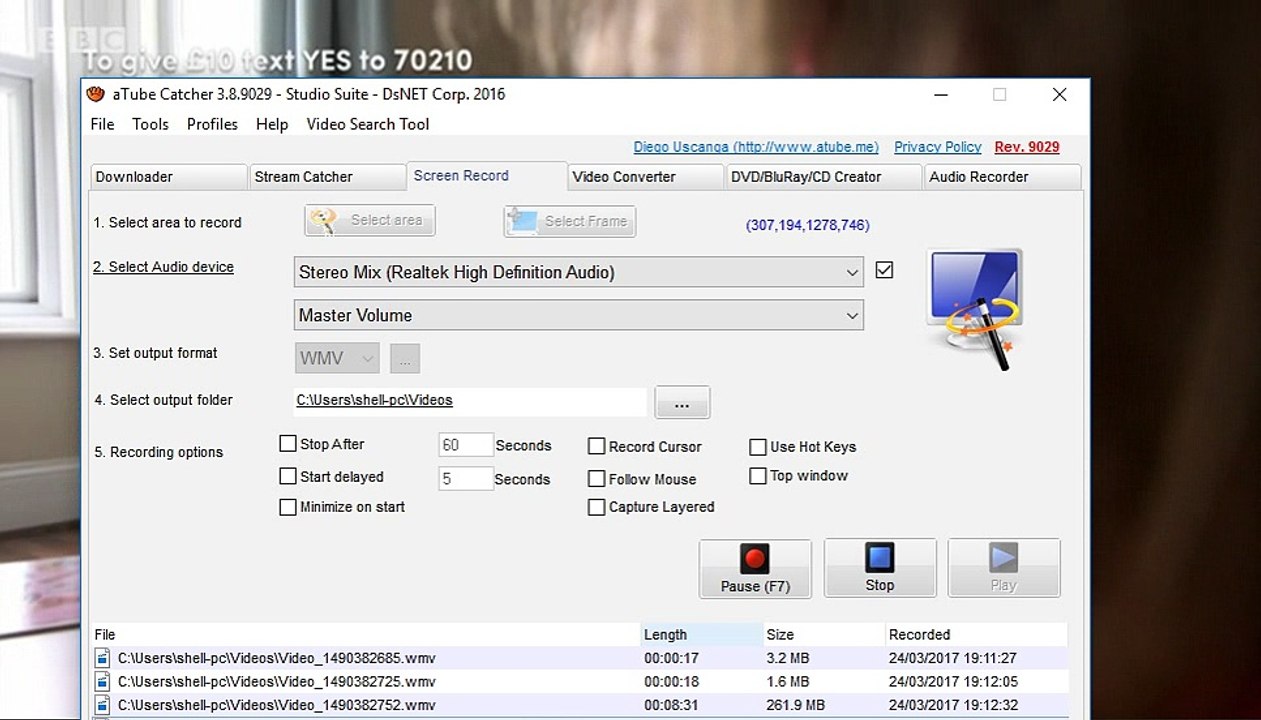Switch to DVD/BluRay/CD Creator tab
Image resolution: width=1261 pixels, height=720 pixels.
[x=823, y=177]
